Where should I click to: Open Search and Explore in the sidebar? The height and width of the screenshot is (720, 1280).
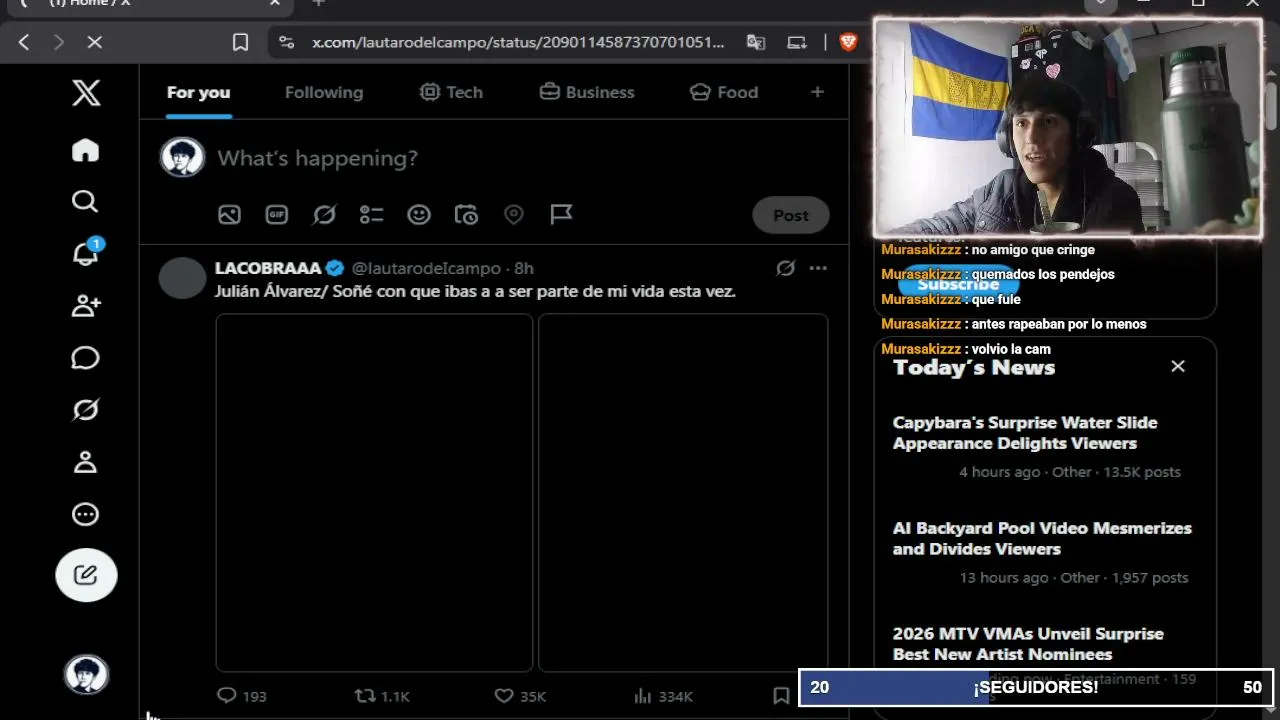85,202
